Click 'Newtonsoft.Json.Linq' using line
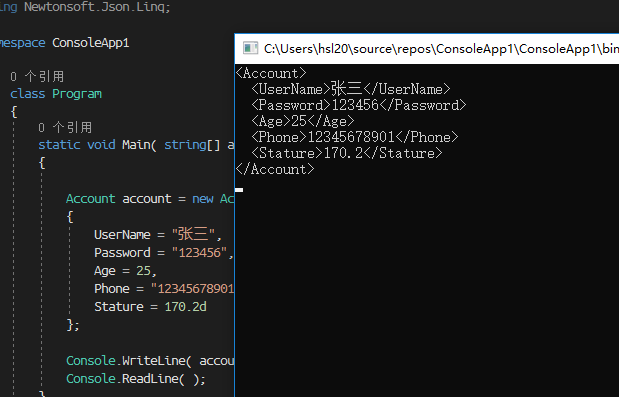Image resolution: width=619 pixels, height=397 pixels. pos(97,7)
